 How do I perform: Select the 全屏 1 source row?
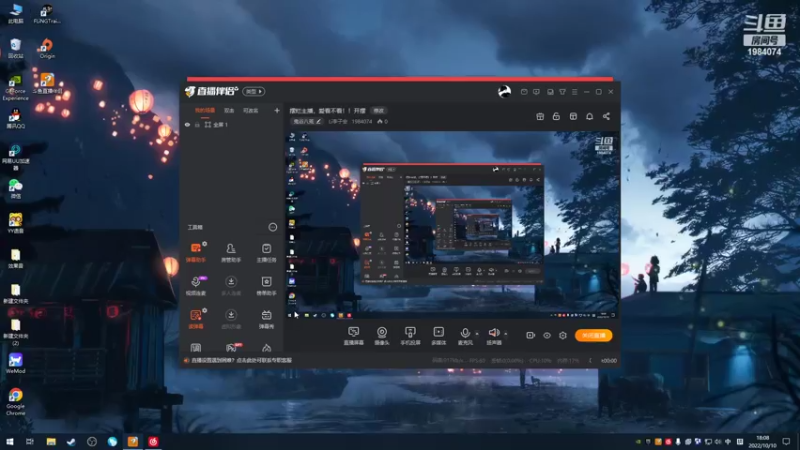point(231,125)
